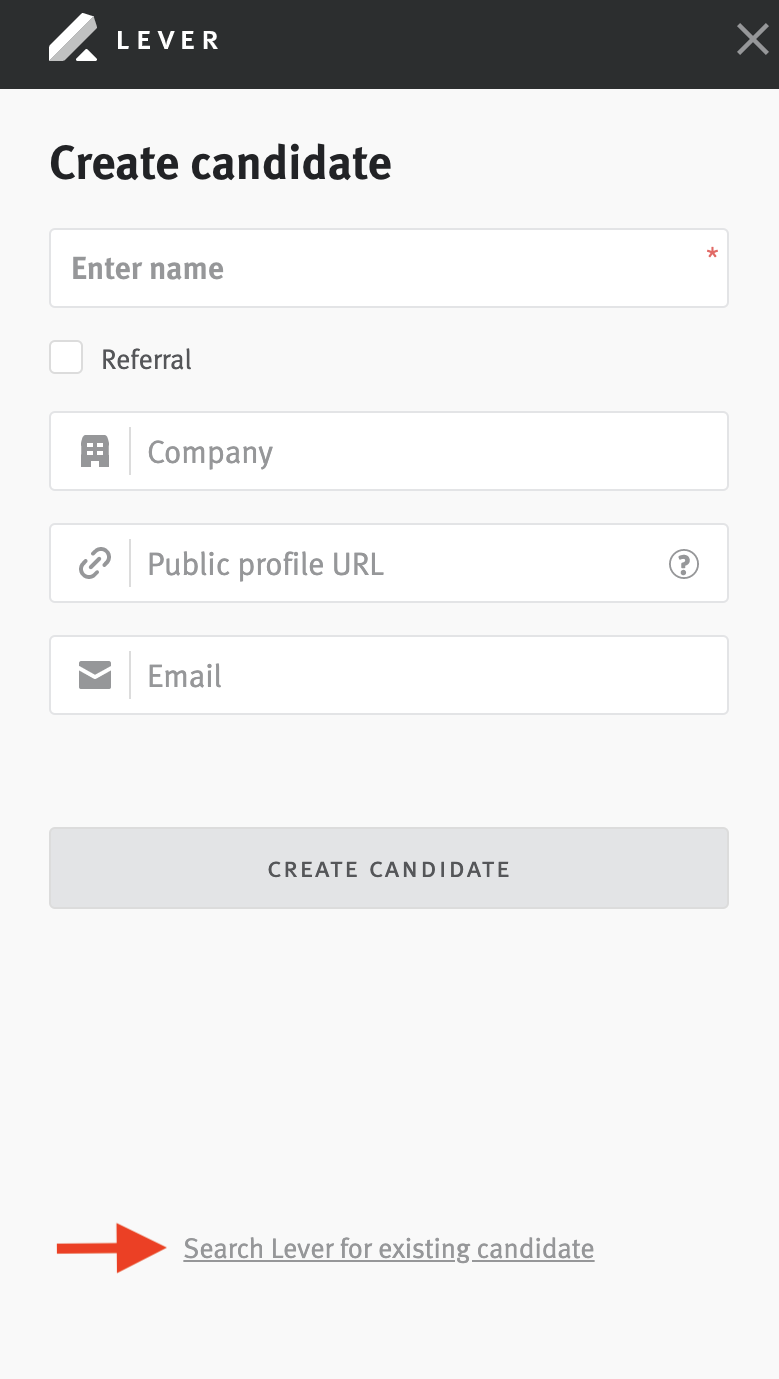Click the white diagonal pencil logo mark
This screenshot has height=1379, width=779.
(x=70, y=39)
